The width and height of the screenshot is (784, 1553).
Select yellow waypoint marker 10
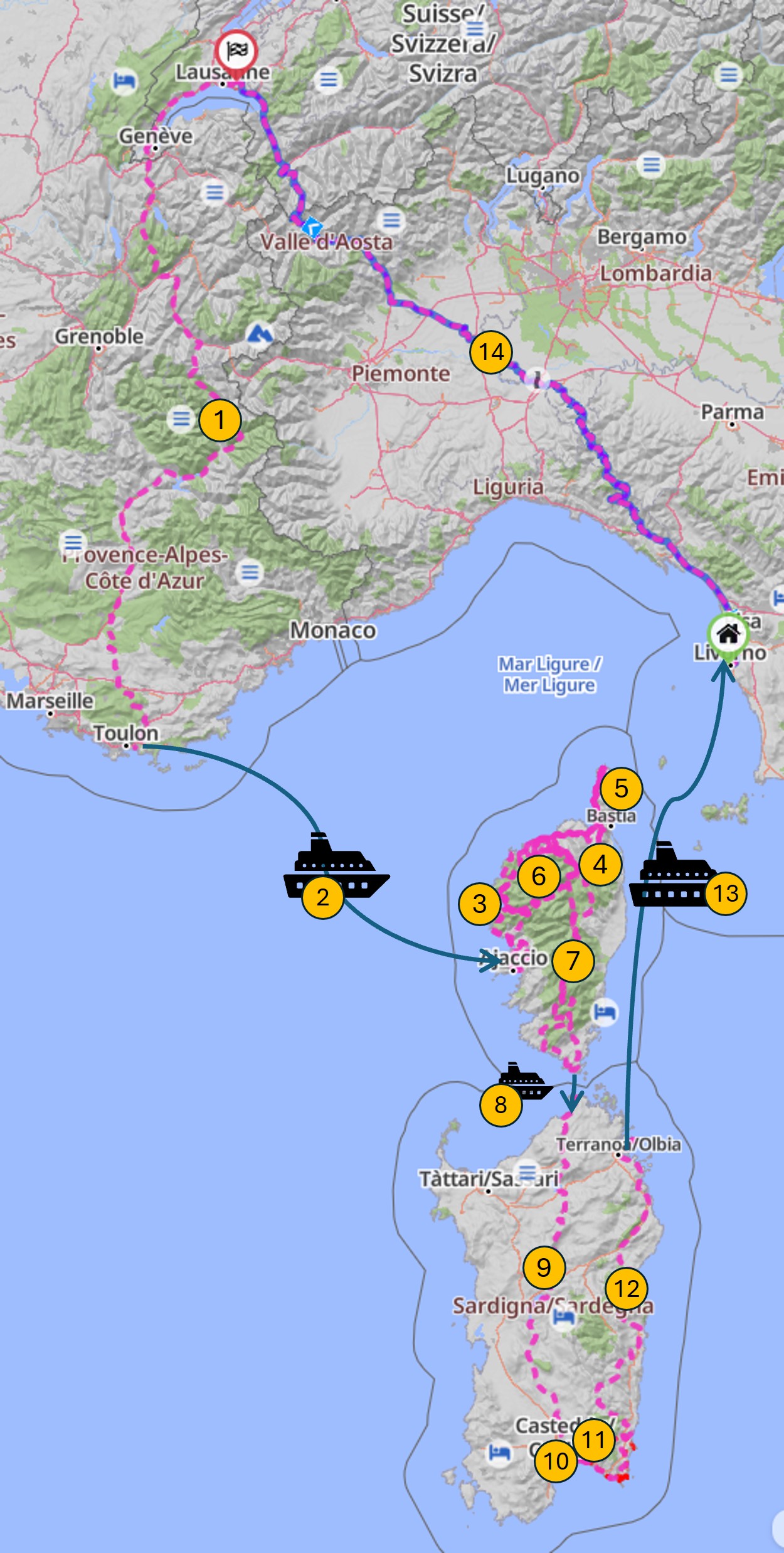tap(556, 1461)
